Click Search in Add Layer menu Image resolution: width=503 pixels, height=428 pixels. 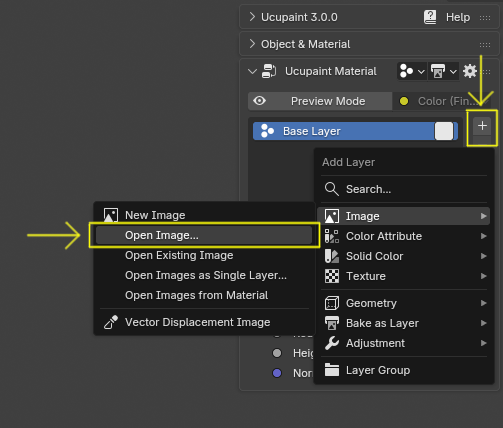[404, 189]
